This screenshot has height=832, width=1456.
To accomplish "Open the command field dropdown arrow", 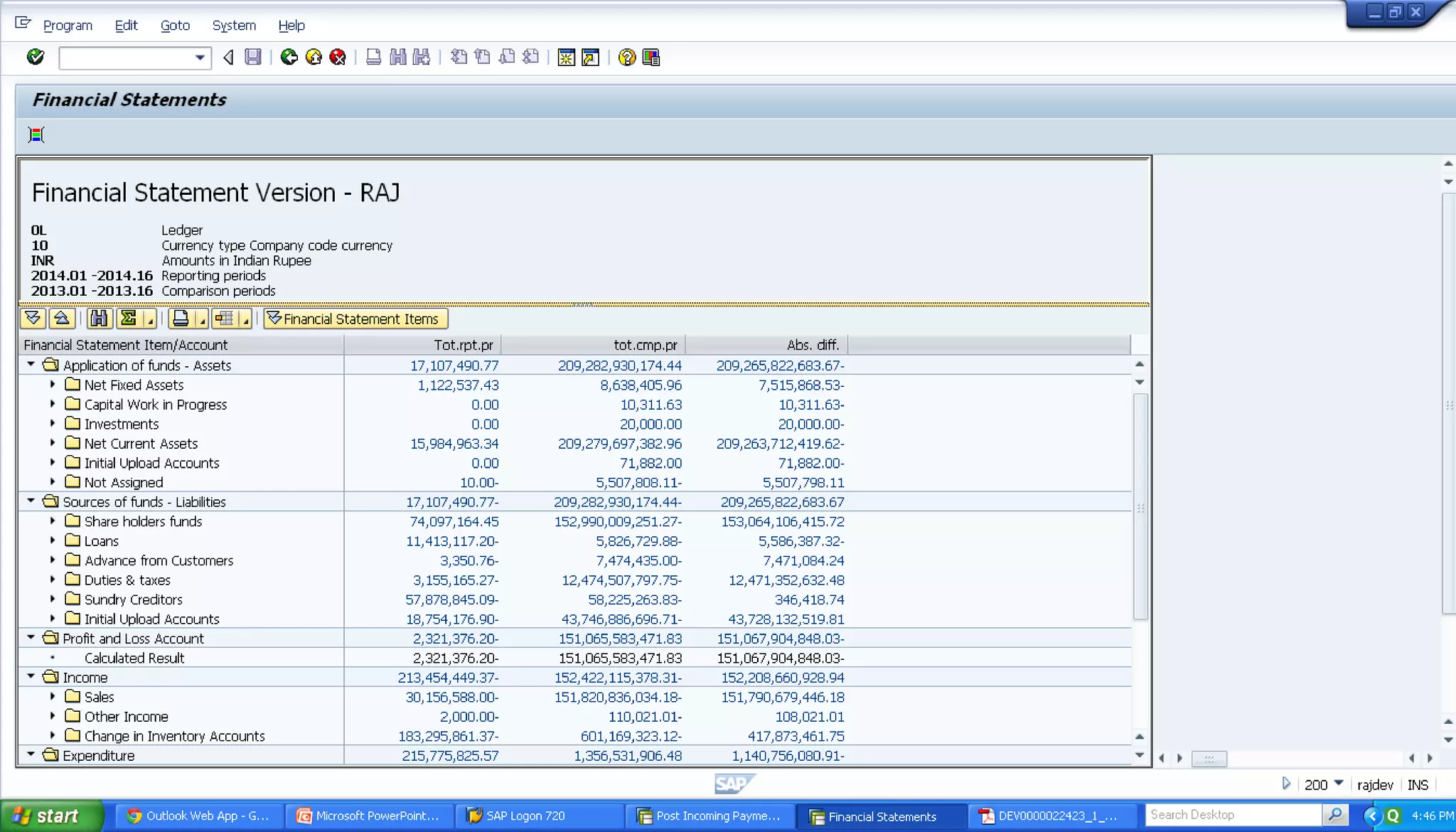I will point(200,58).
